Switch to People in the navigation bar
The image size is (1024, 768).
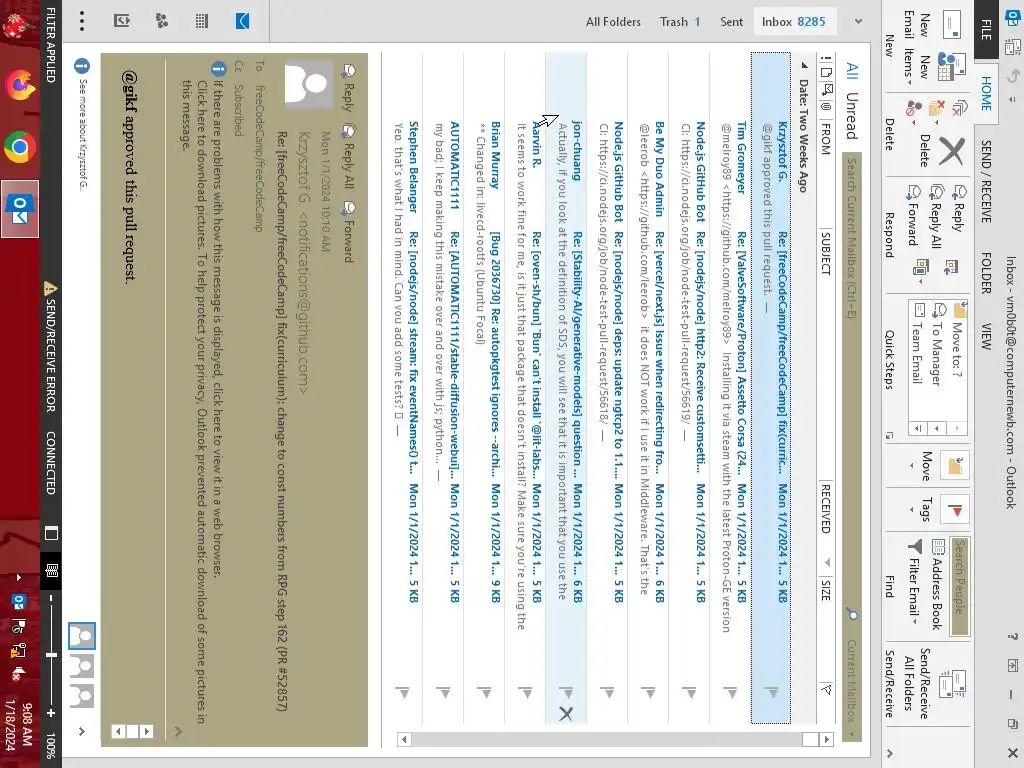click(x=161, y=21)
